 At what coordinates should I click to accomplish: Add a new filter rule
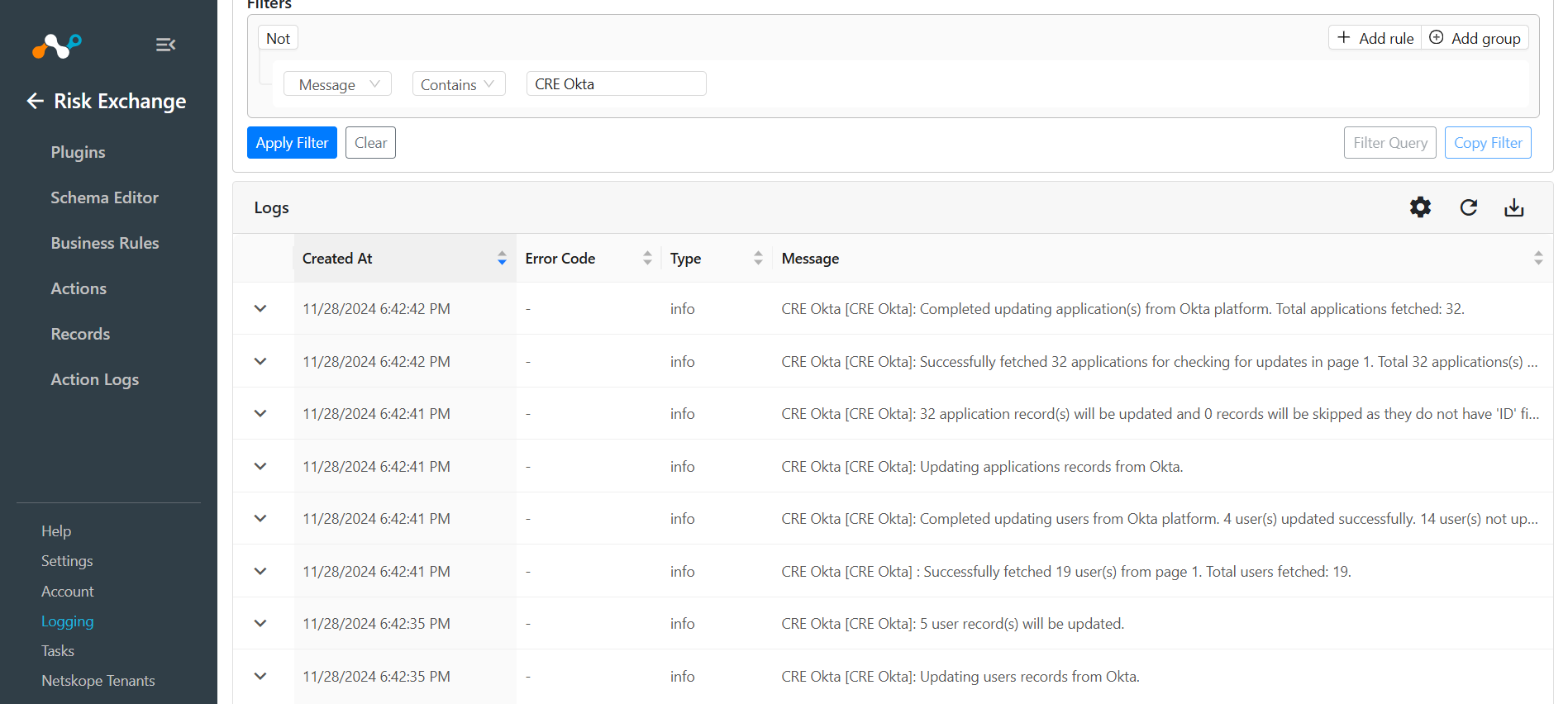point(1375,38)
